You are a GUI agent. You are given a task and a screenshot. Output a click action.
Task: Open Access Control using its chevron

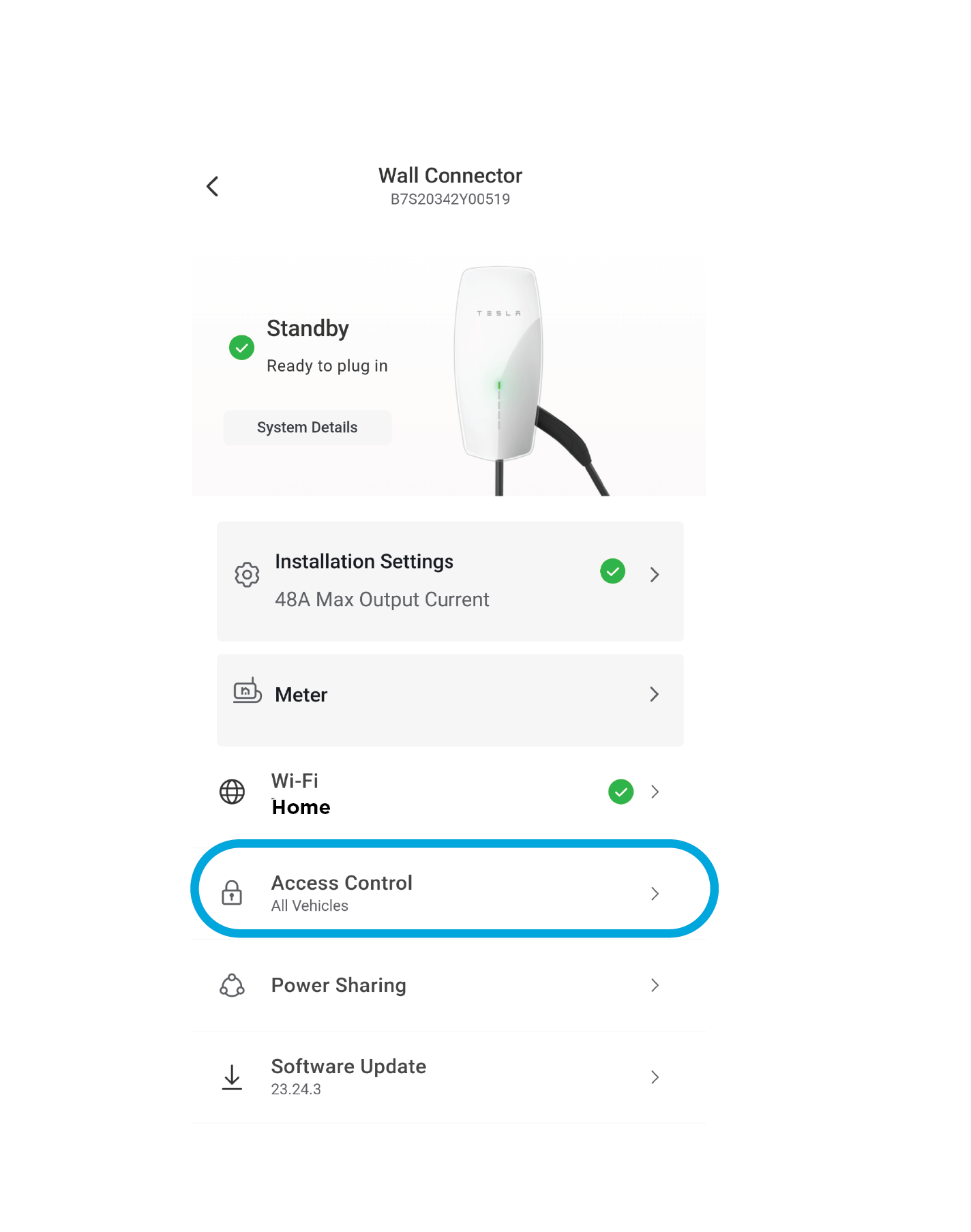click(655, 893)
